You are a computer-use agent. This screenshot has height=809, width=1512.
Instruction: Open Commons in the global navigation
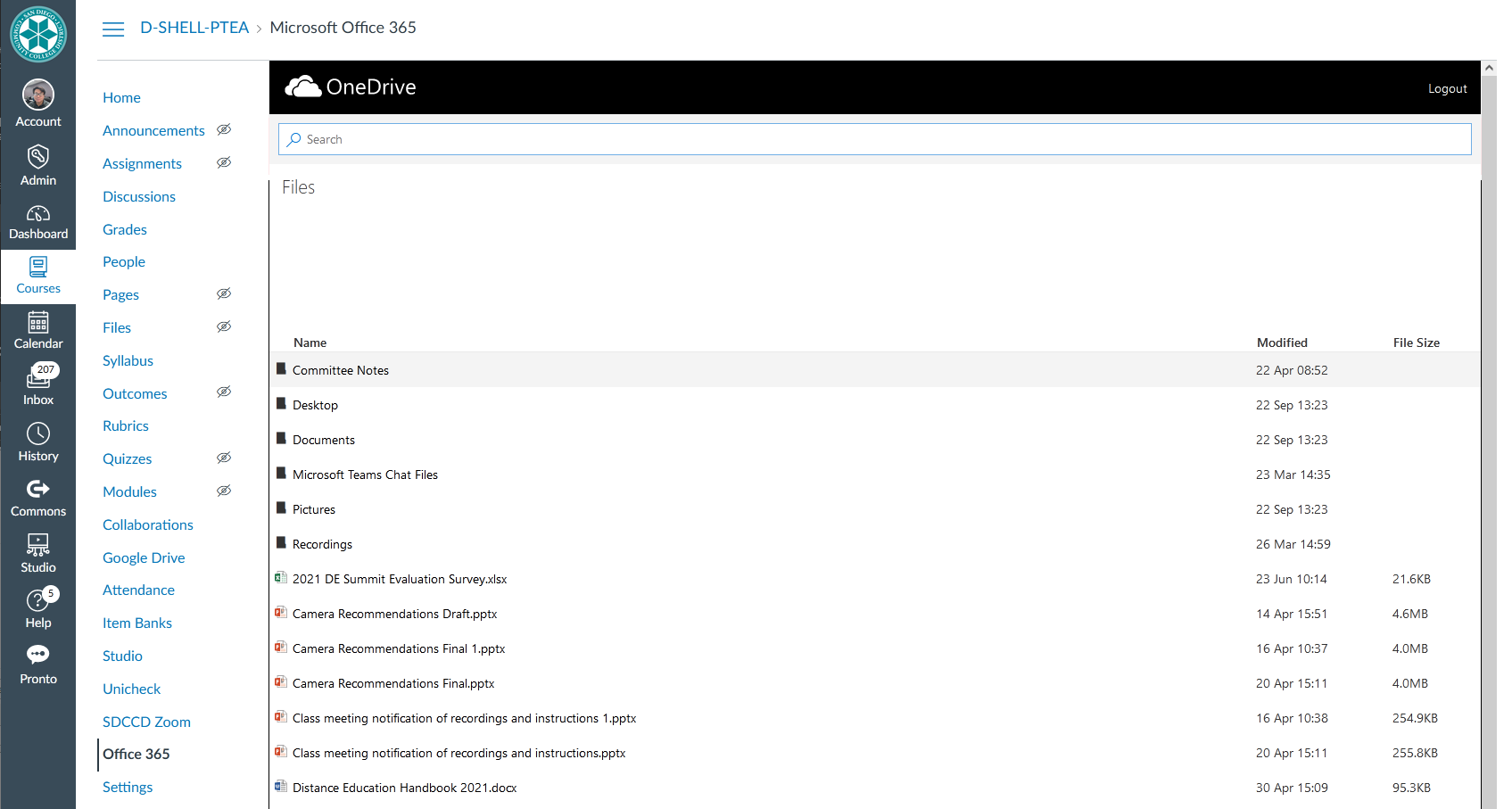(38, 490)
